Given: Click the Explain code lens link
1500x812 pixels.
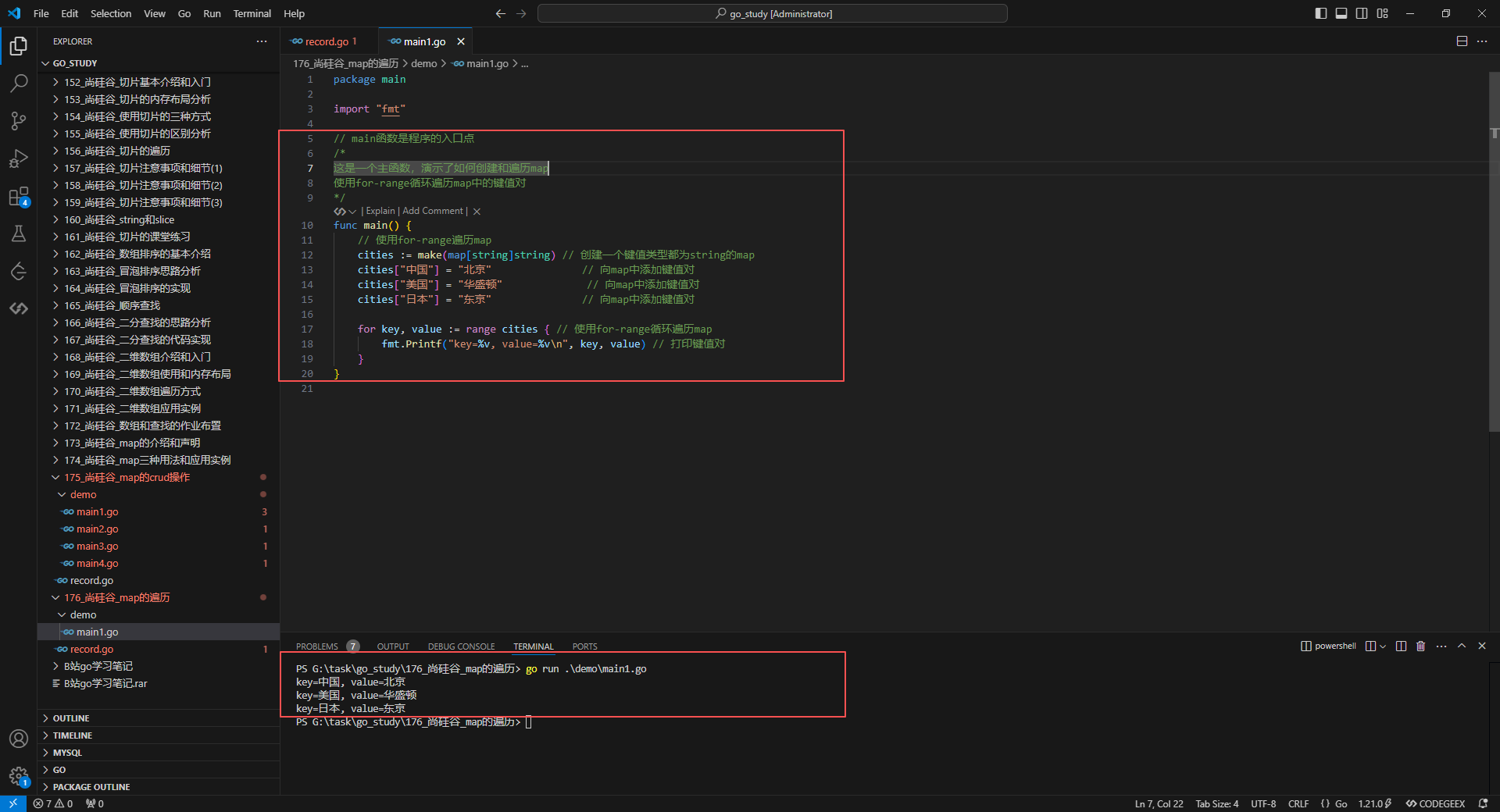Looking at the screenshot, I should coord(380,211).
